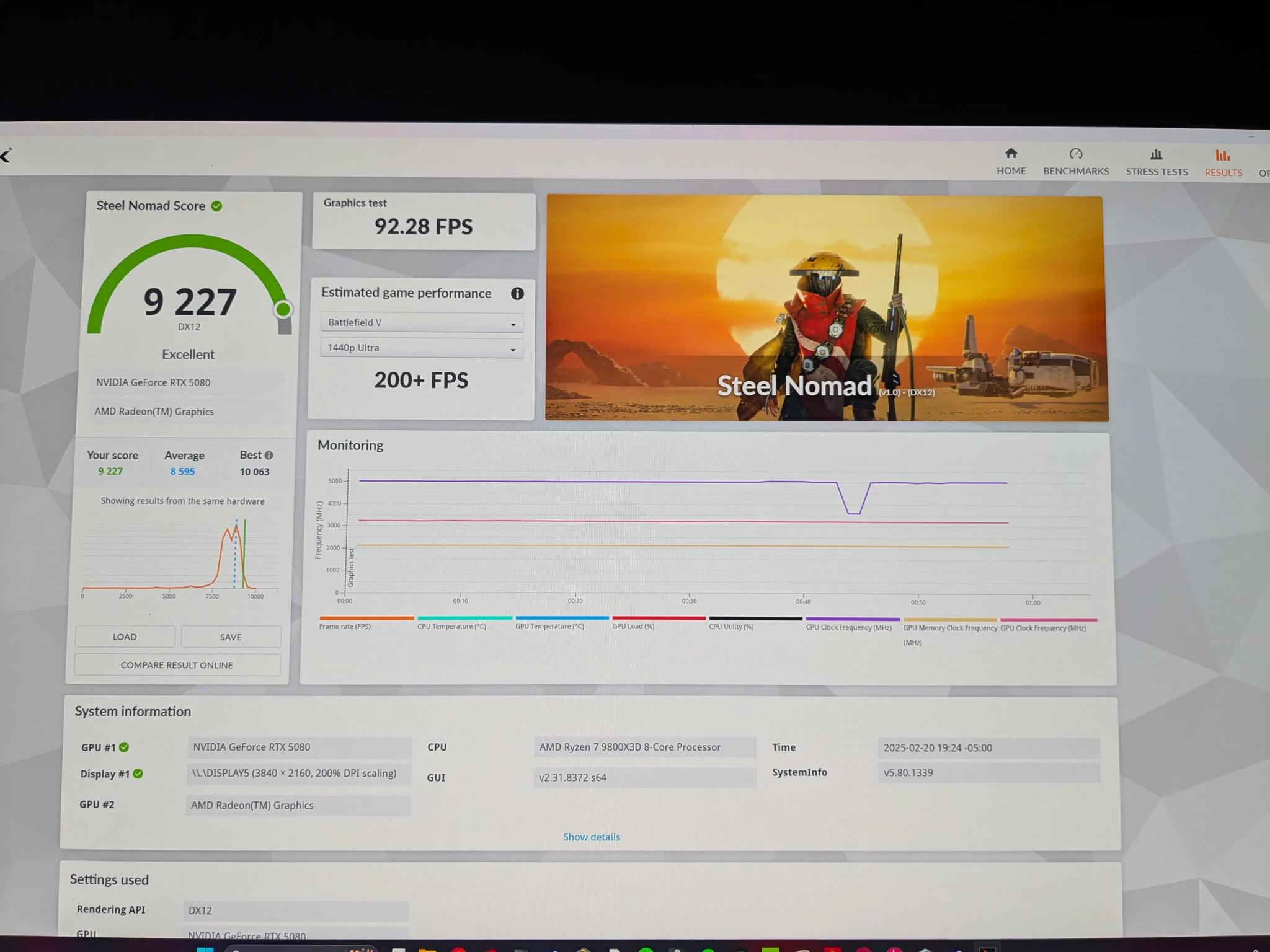The width and height of the screenshot is (1270, 952).
Task: Click the Home icon in the navigation bar
Action: tap(1011, 155)
